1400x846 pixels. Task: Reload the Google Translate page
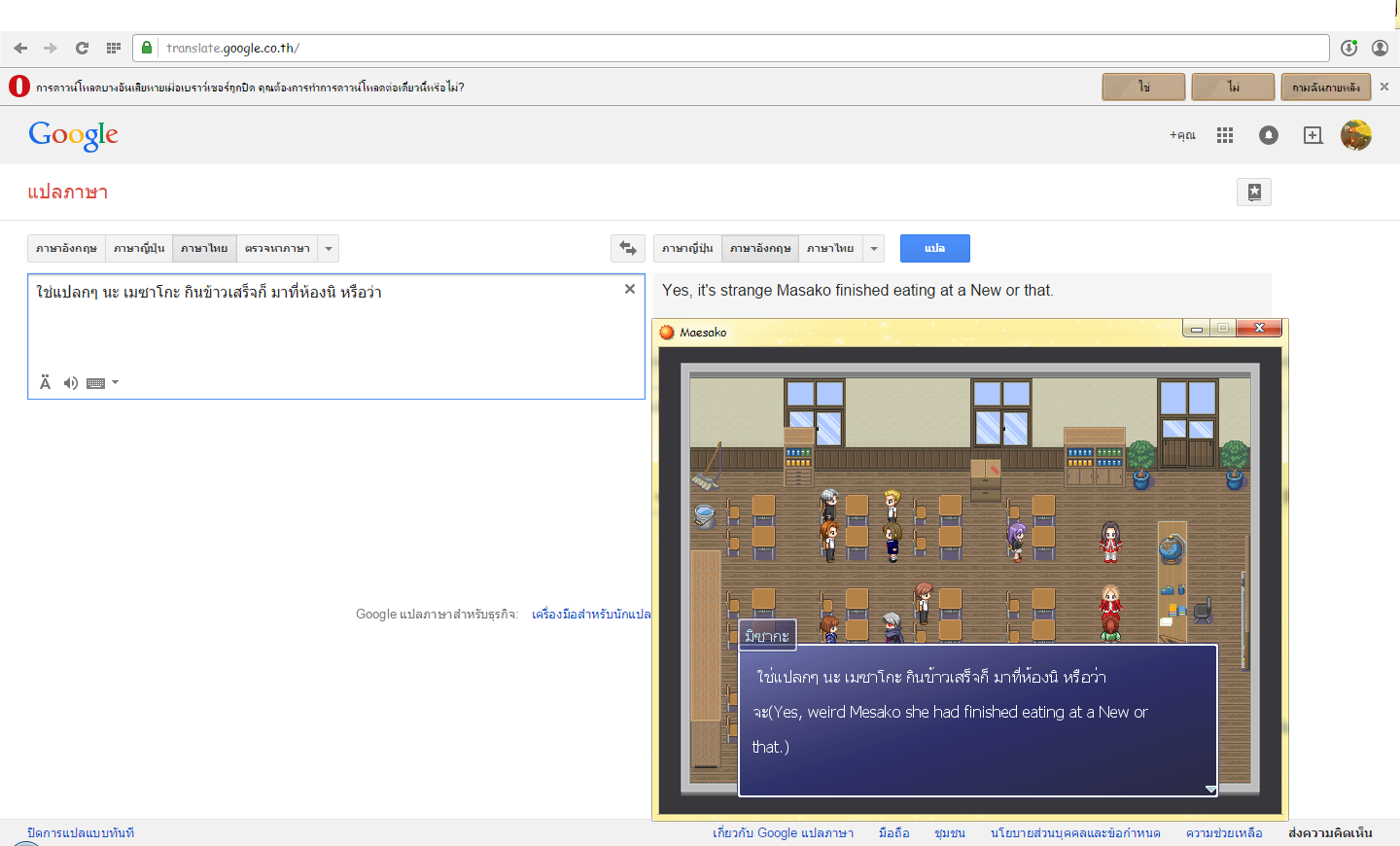[x=83, y=48]
